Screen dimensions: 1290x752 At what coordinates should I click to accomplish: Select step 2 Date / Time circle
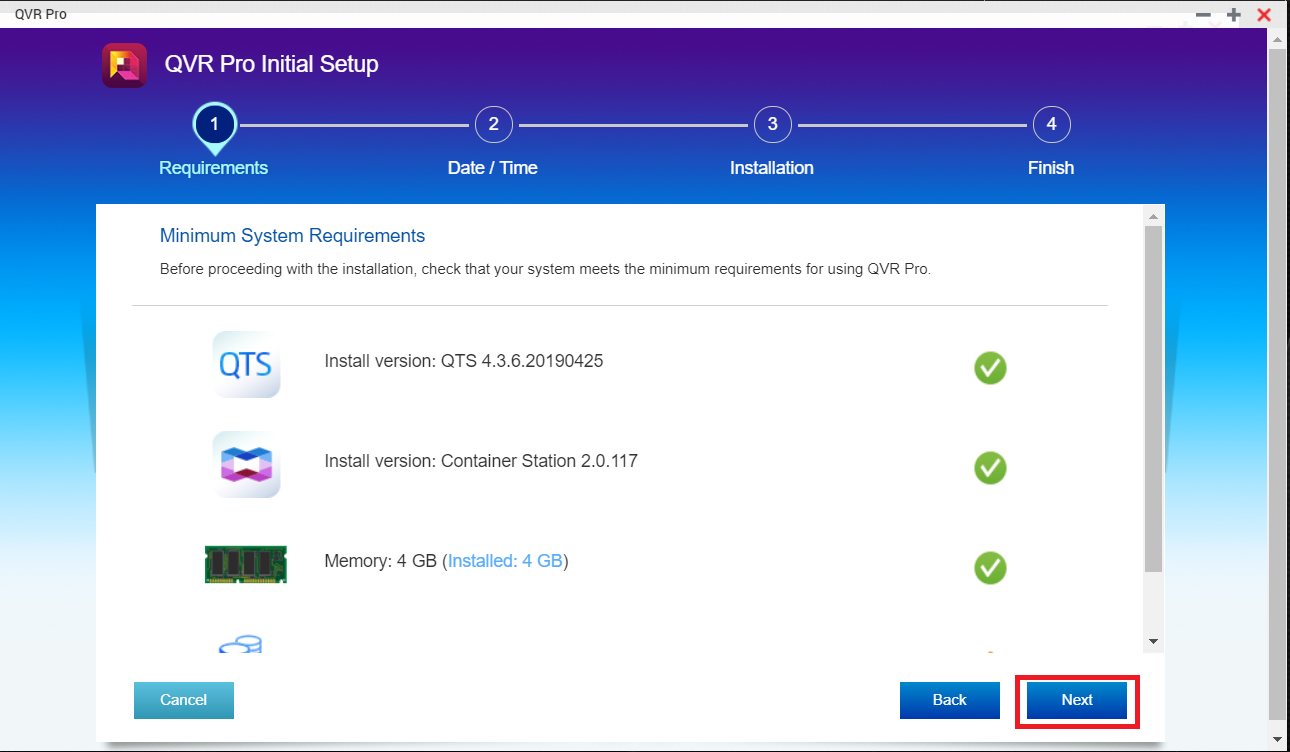[493, 125]
